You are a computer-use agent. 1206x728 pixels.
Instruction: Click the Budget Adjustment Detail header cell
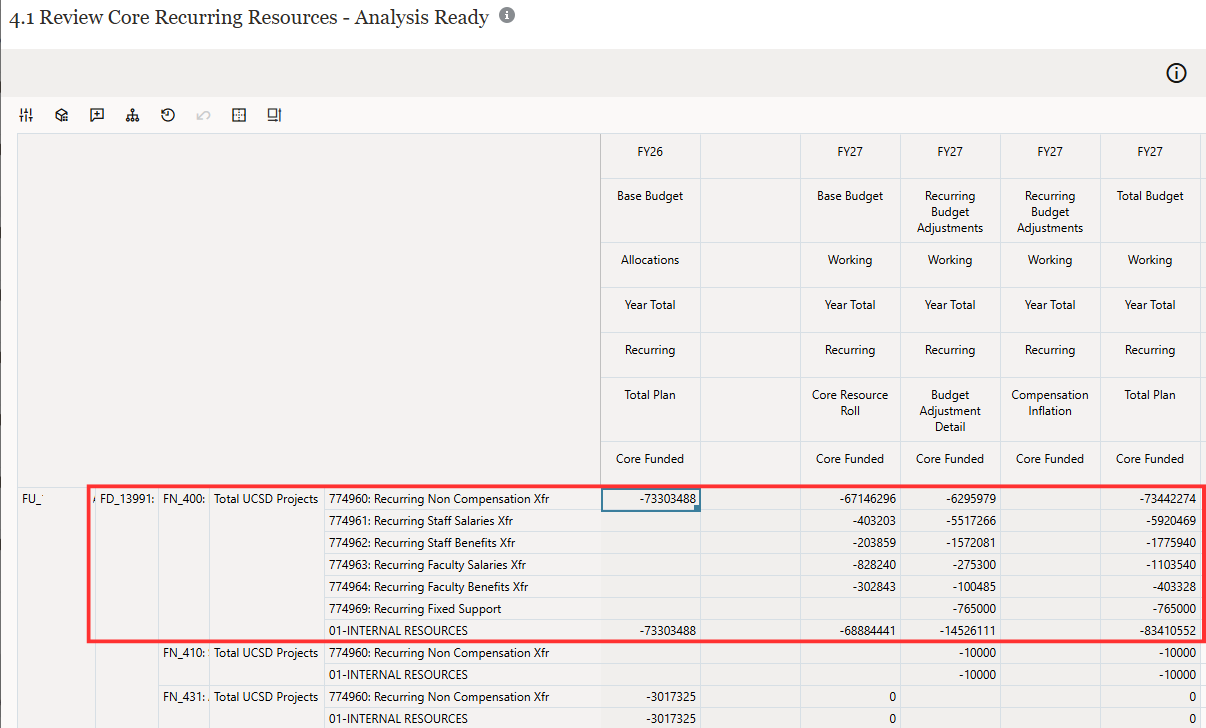(950, 410)
